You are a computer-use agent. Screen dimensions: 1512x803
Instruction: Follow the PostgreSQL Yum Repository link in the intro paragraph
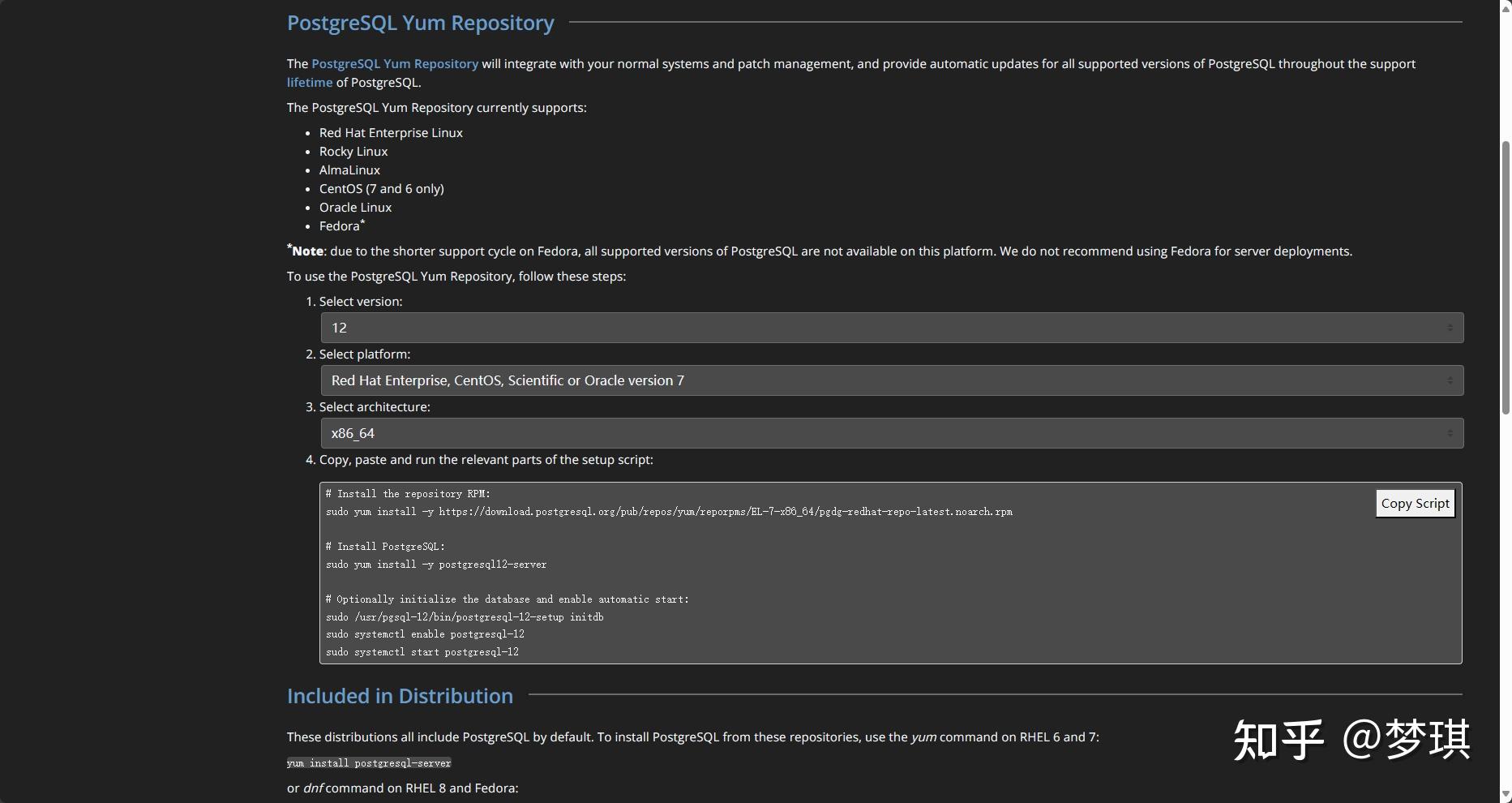[395, 64]
